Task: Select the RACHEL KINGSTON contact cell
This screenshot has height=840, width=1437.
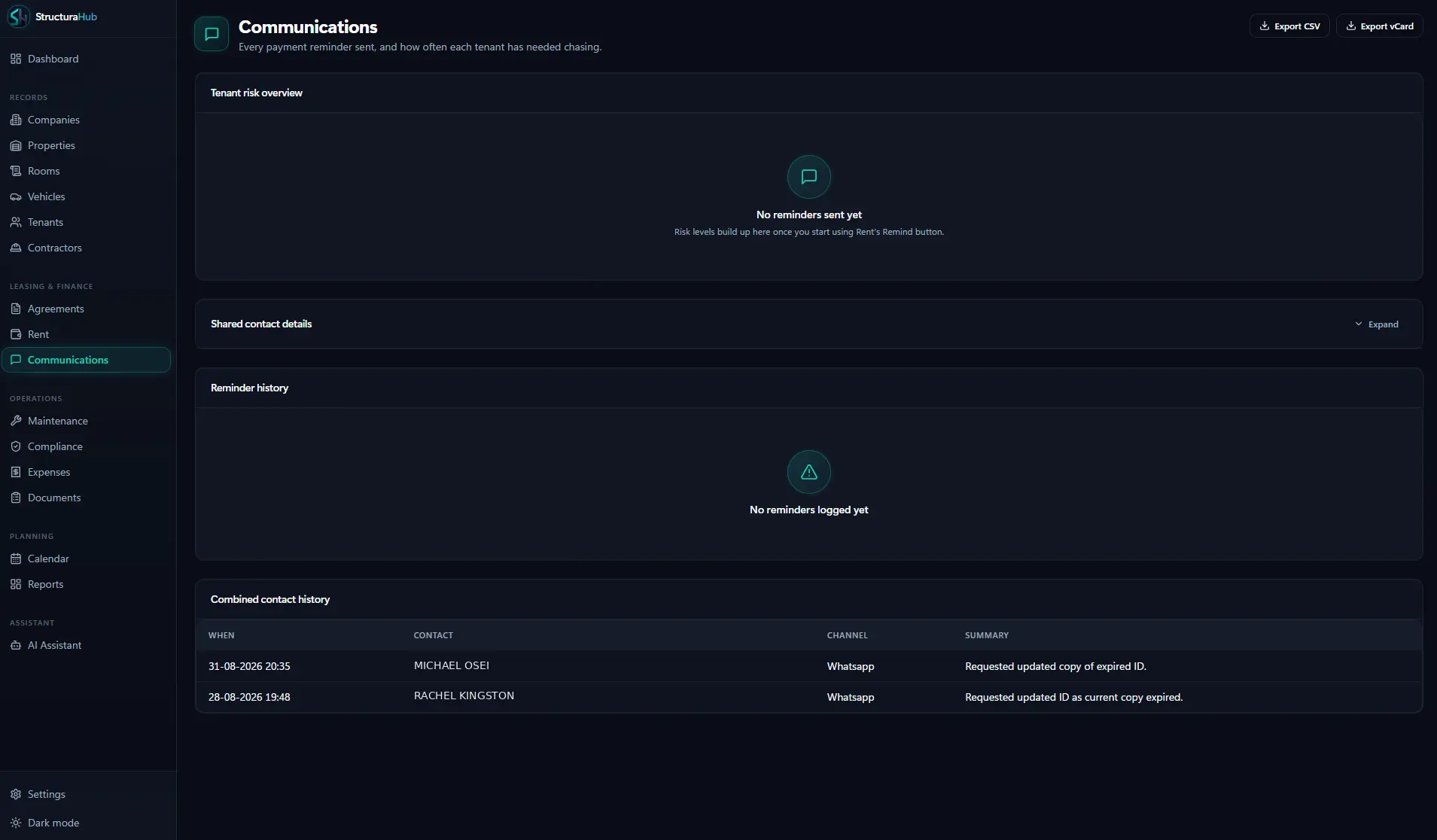Action: click(x=464, y=695)
